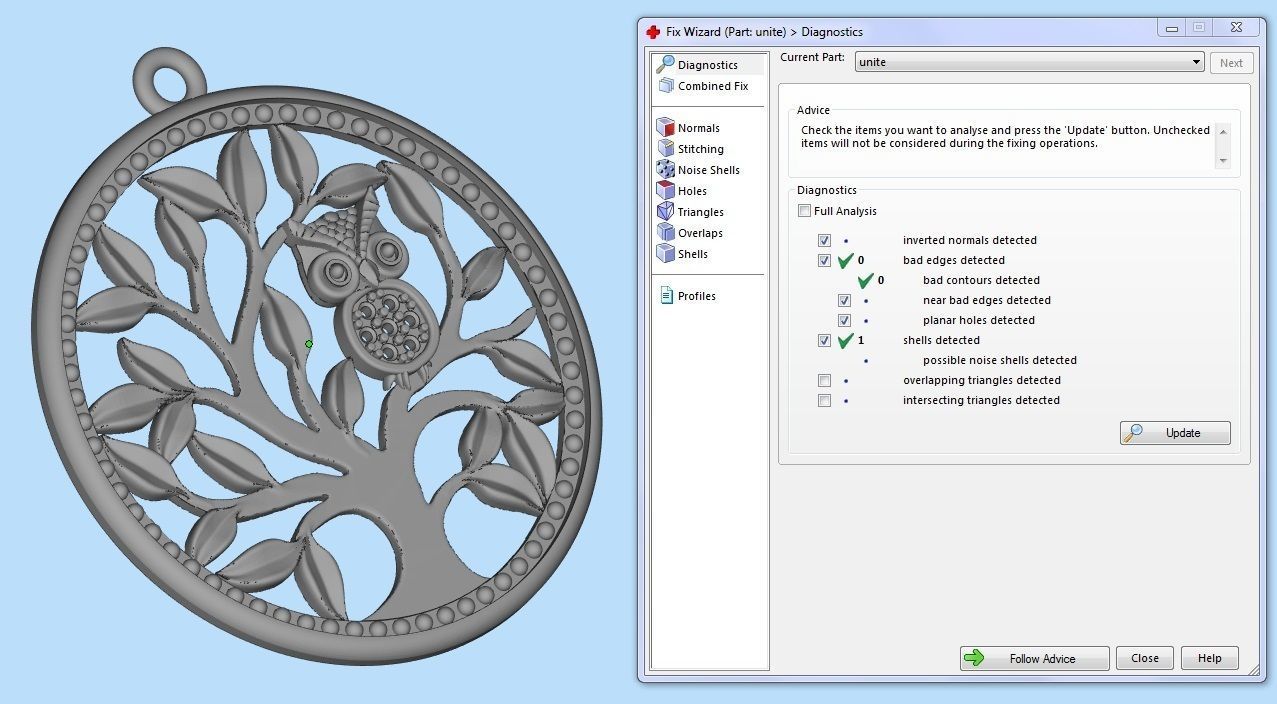Screen dimensions: 1277x704
Task: Open the Triangles page
Action: tap(700, 212)
